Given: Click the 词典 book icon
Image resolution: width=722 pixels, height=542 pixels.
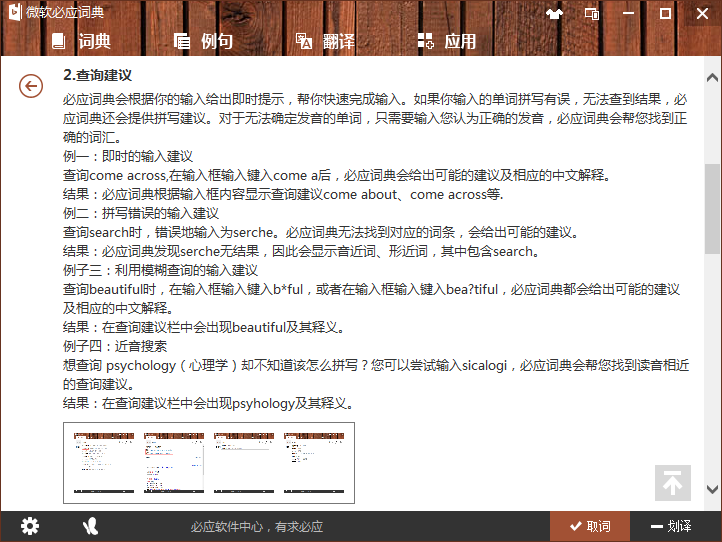Looking at the screenshot, I should coord(58,41).
